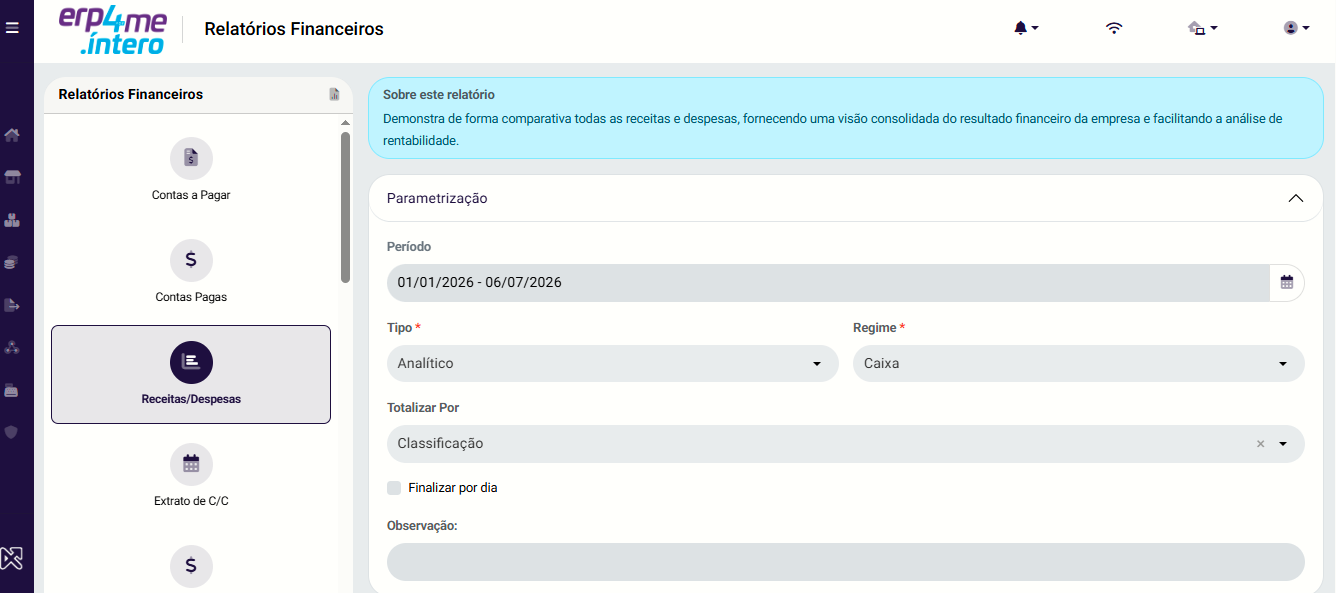Screen dimensions: 1336x593
Task: Open the stacked boxes icon in the sidebar
Action: [x=12, y=220]
